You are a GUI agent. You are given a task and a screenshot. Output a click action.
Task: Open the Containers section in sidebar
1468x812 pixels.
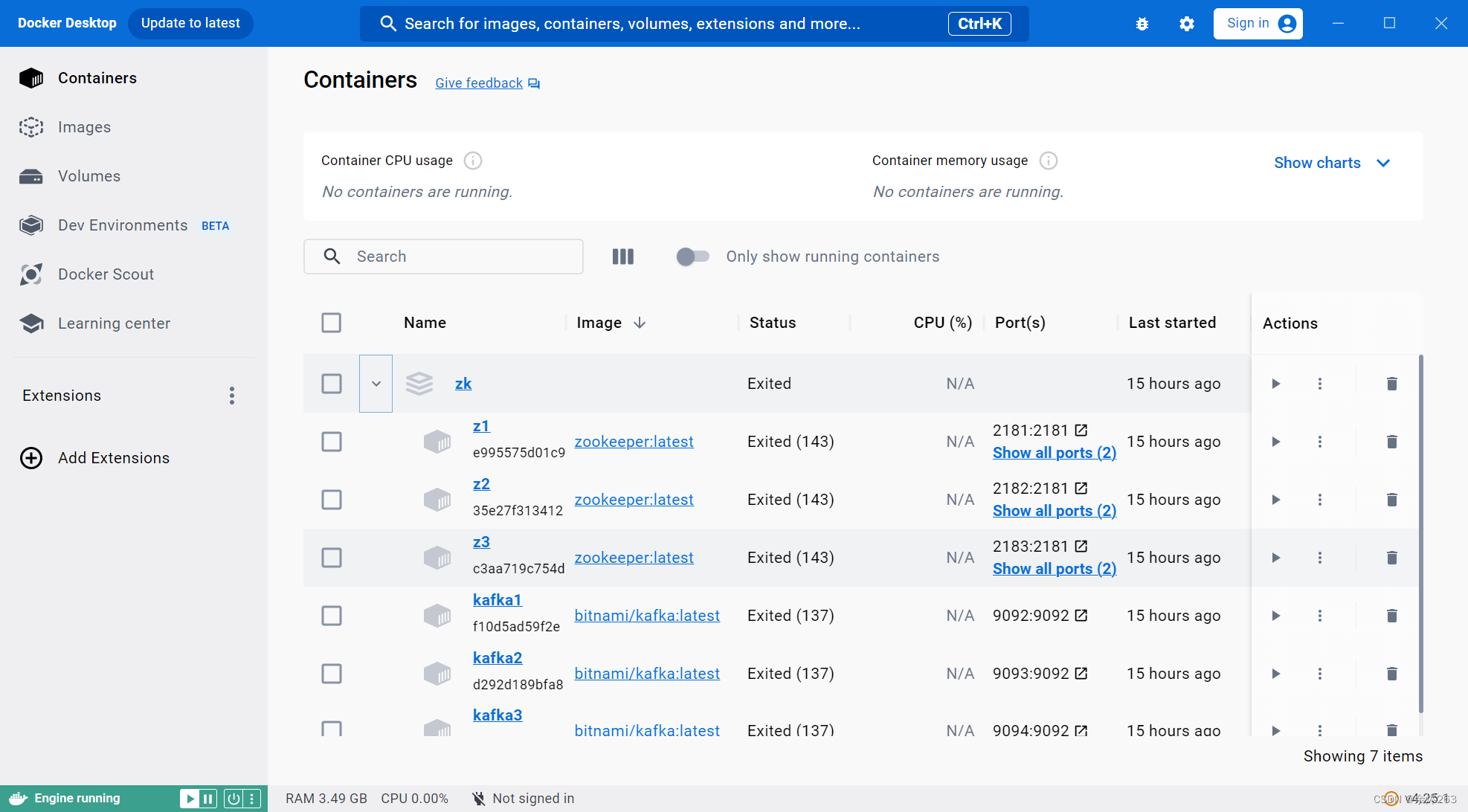click(x=97, y=77)
